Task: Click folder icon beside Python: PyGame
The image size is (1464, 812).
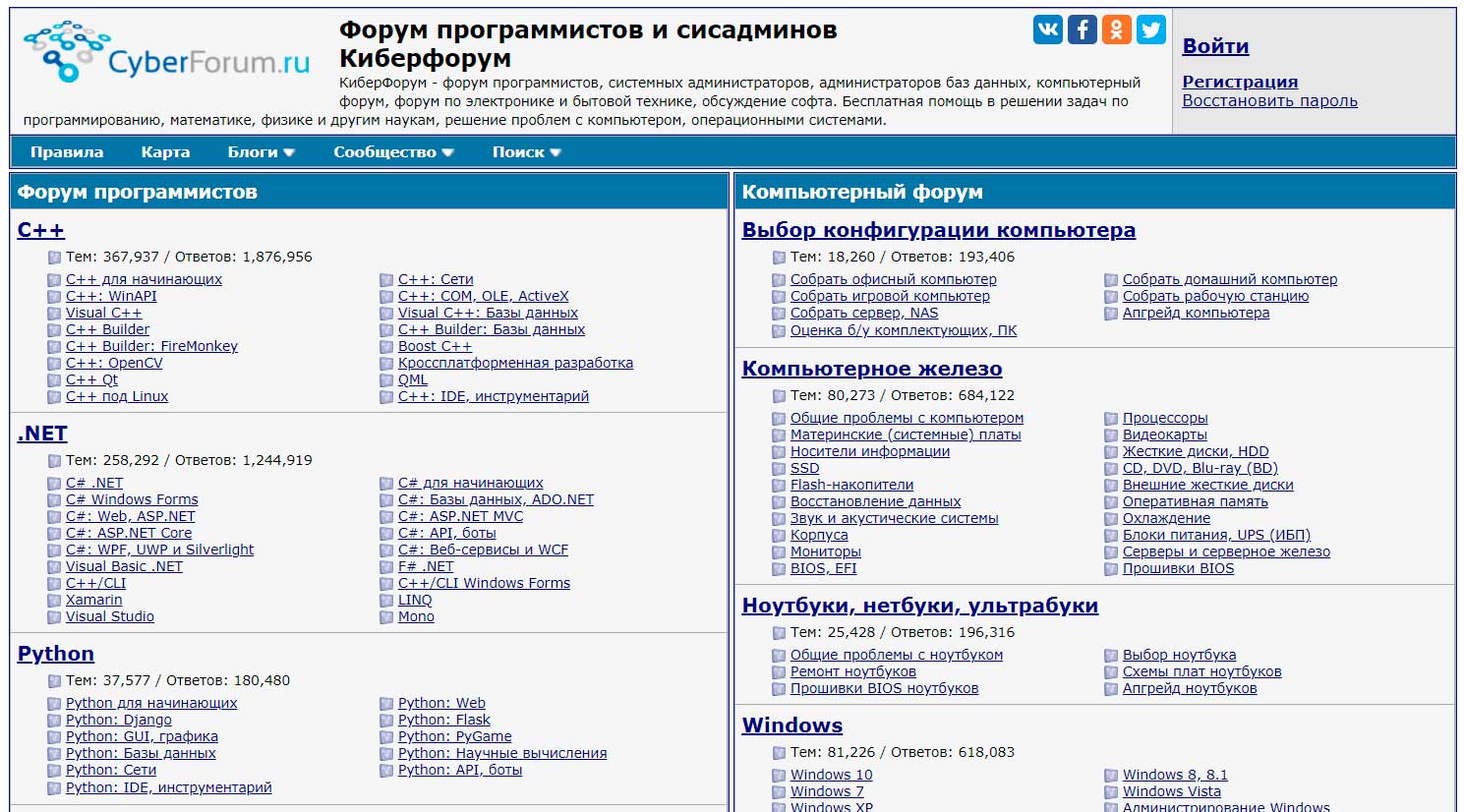Action: point(387,737)
